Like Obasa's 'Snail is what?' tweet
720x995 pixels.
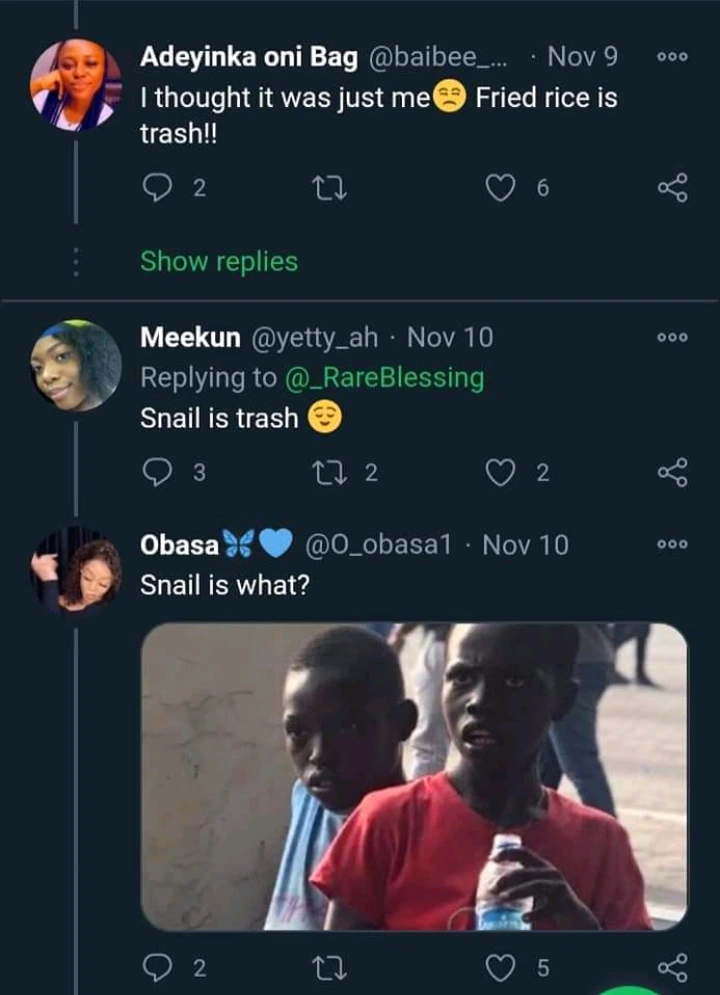coord(500,967)
